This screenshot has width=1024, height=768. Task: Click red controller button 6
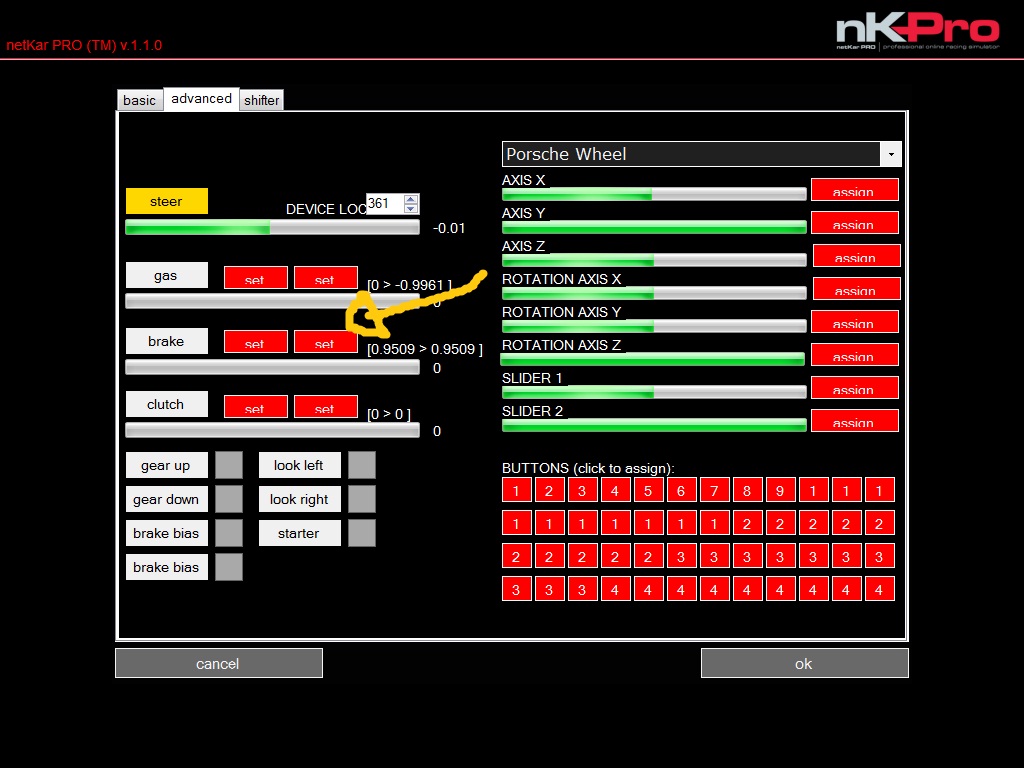(681, 490)
